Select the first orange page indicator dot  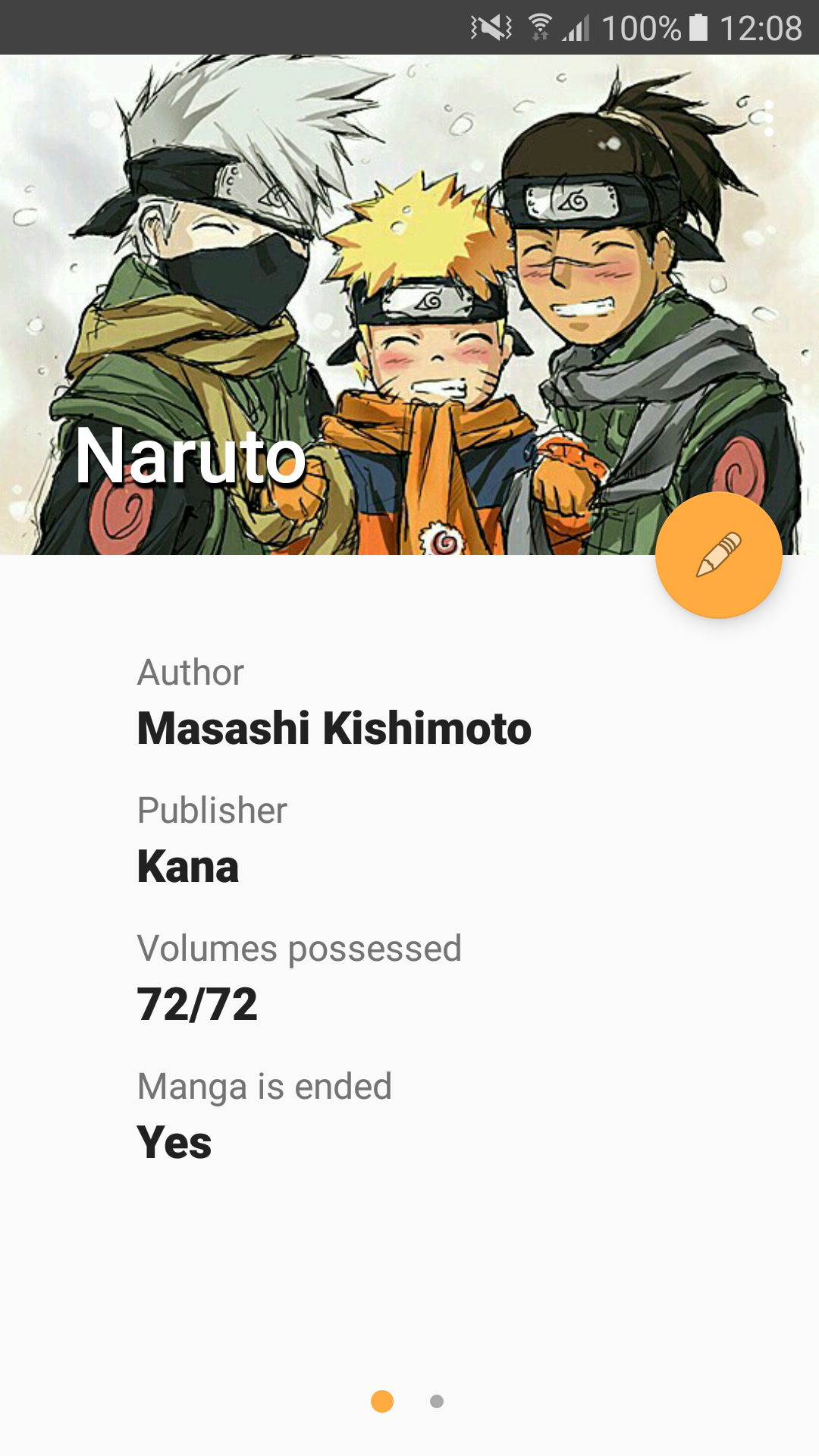point(382,1401)
